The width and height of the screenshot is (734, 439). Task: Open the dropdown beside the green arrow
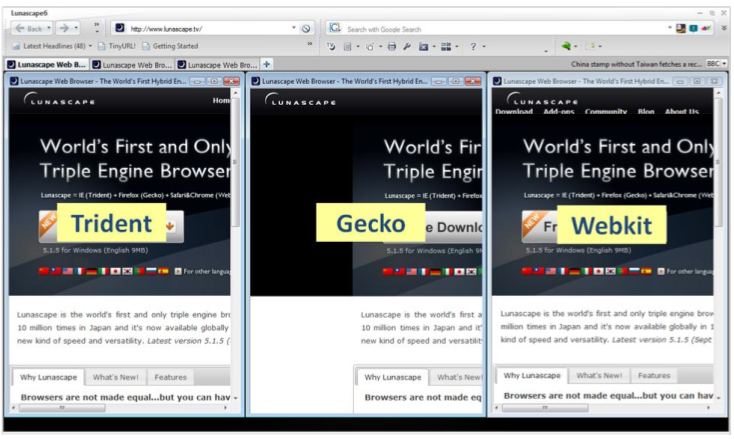click(575, 46)
